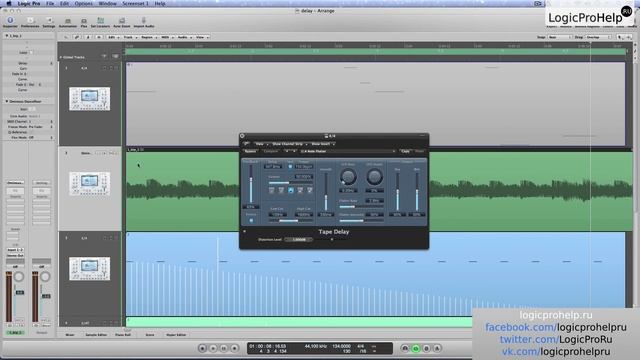The image size is (640, 360).
Task: Click the third transport button
Action: coord(224,348)
